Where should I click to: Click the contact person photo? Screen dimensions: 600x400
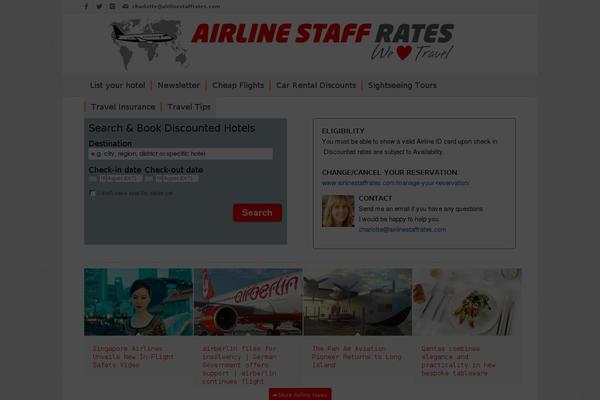pyautogui.click(x=338, y=211)
